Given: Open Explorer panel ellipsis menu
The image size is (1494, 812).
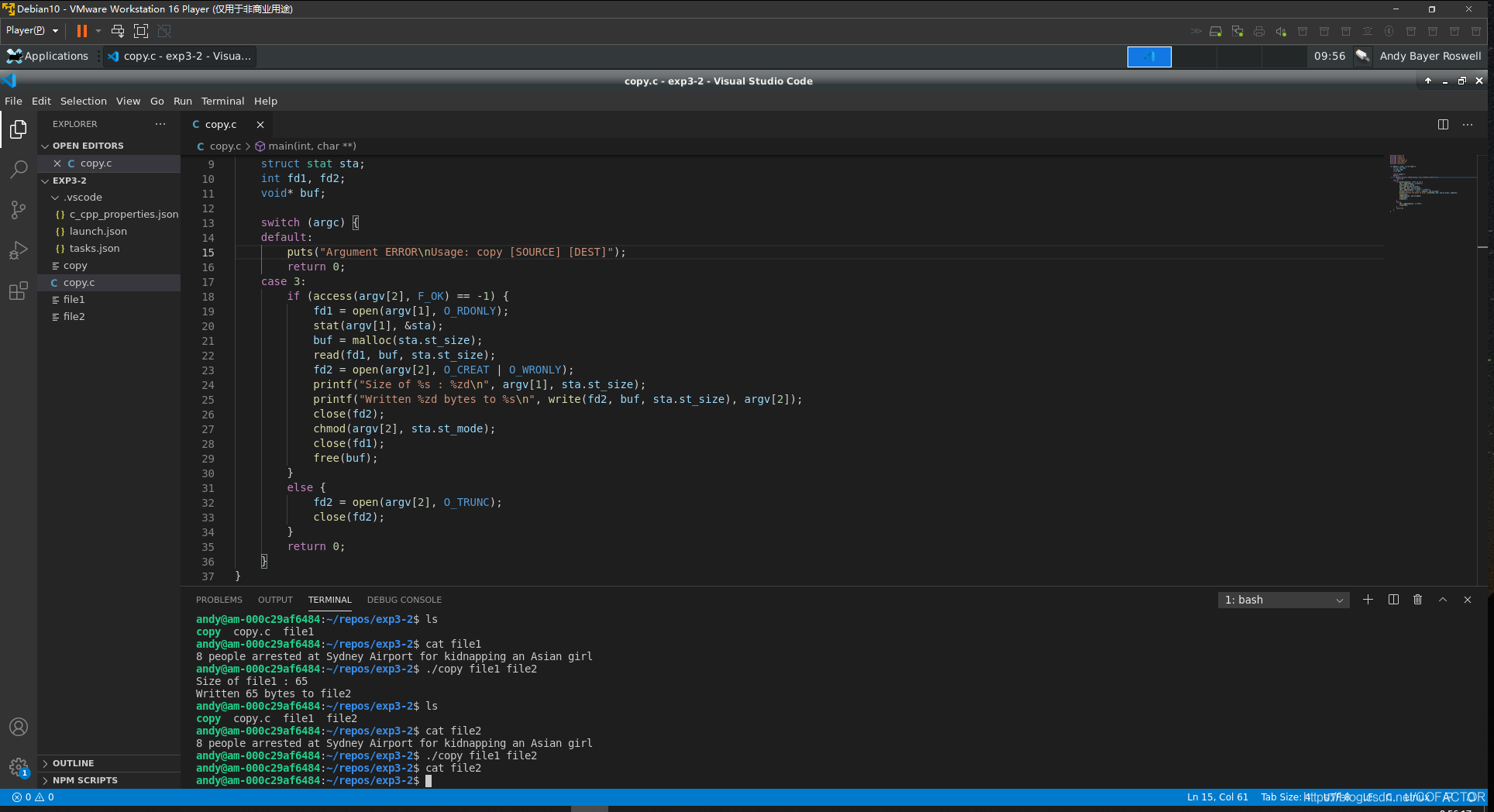Looking at the screenshot, I should coord(160,124).
